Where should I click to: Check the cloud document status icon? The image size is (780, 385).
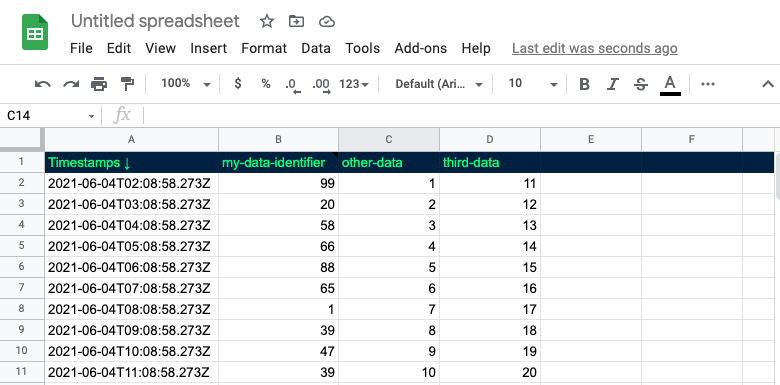(x=326, y=21)
